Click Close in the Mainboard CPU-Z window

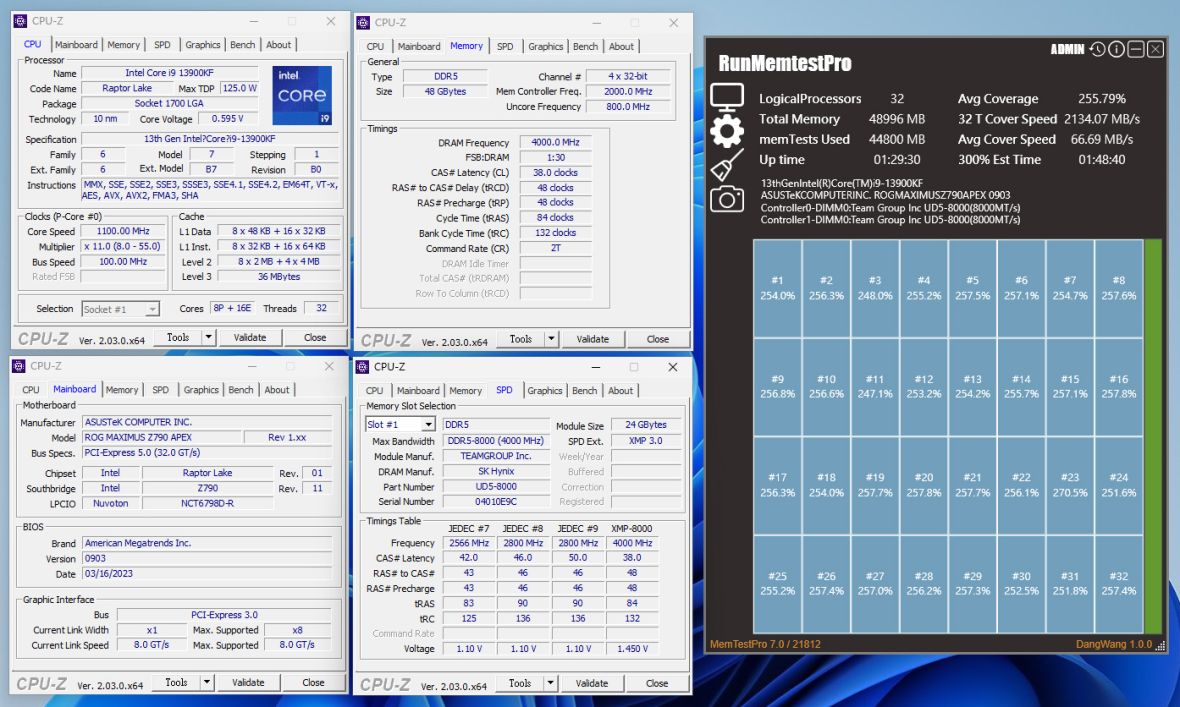tap(315, 682)
